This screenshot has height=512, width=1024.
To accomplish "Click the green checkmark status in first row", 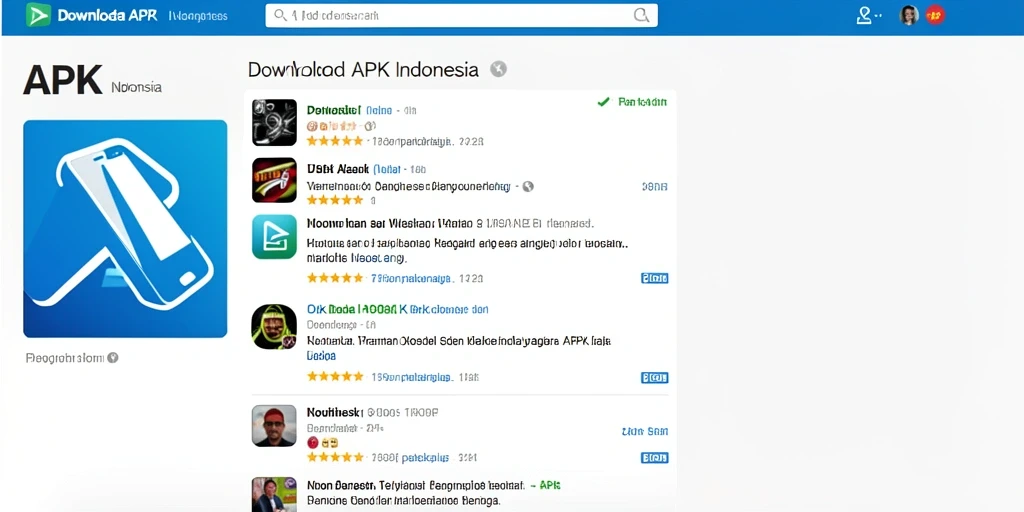I will pyautogui.click(x=603, y=102).
